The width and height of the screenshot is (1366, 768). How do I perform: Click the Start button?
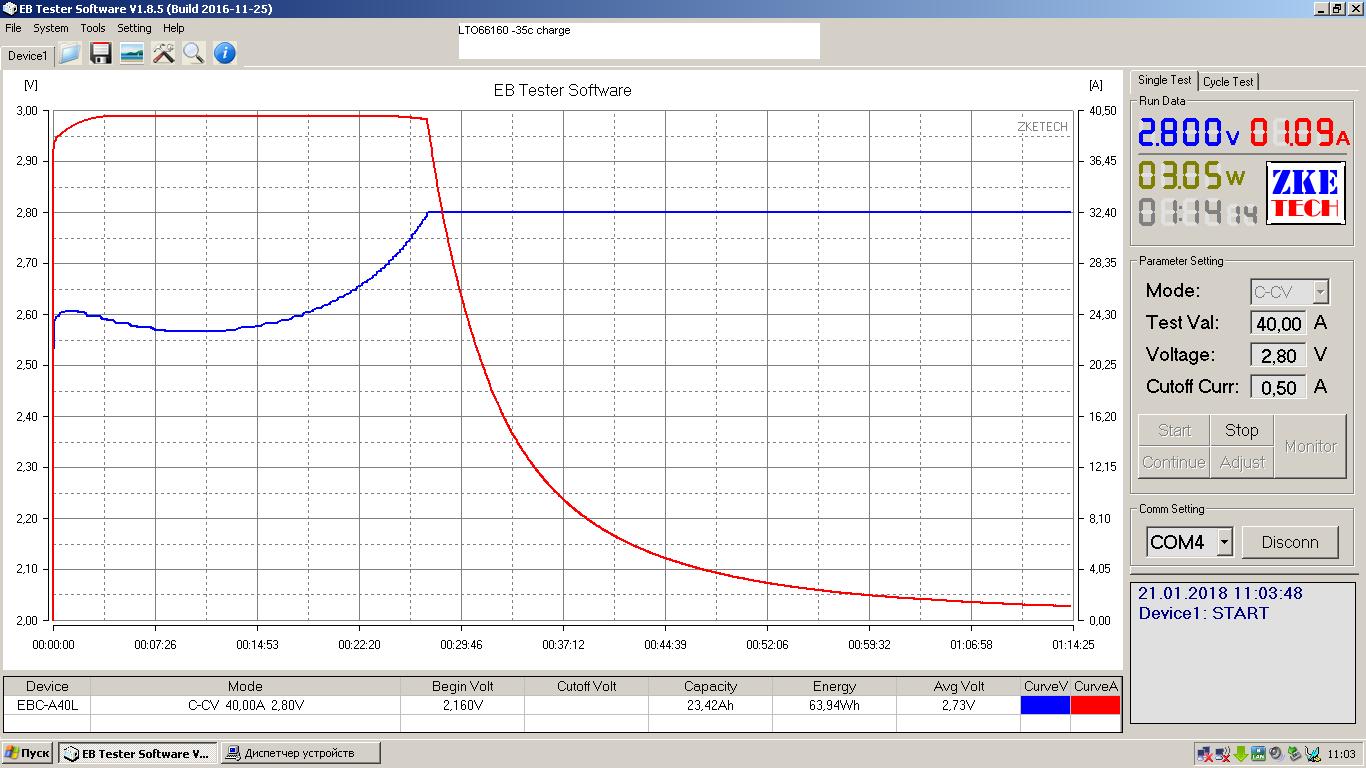[1174, 430]
